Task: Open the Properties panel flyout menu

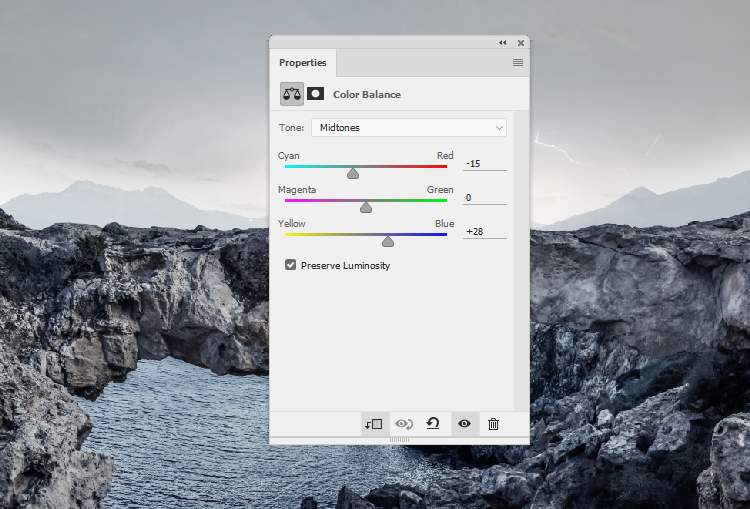Action: [x=518, y=62]
